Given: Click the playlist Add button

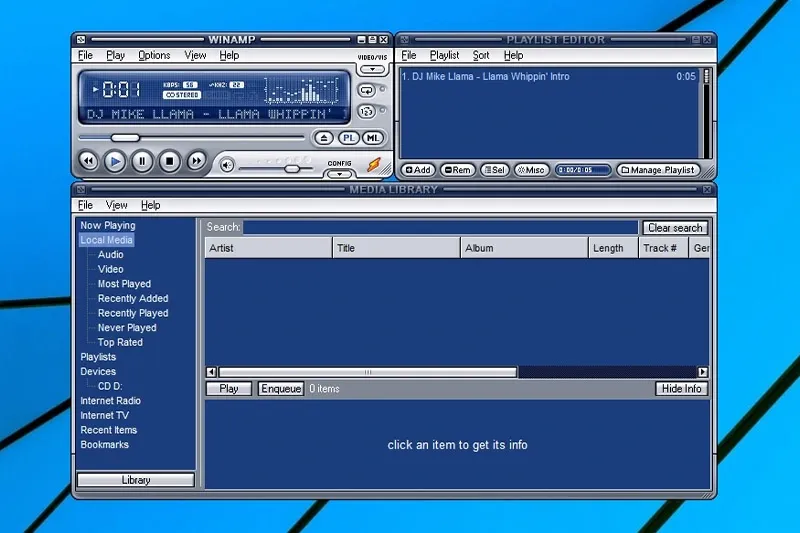Looking at the screenshot, I should click(x=418, y=170).
